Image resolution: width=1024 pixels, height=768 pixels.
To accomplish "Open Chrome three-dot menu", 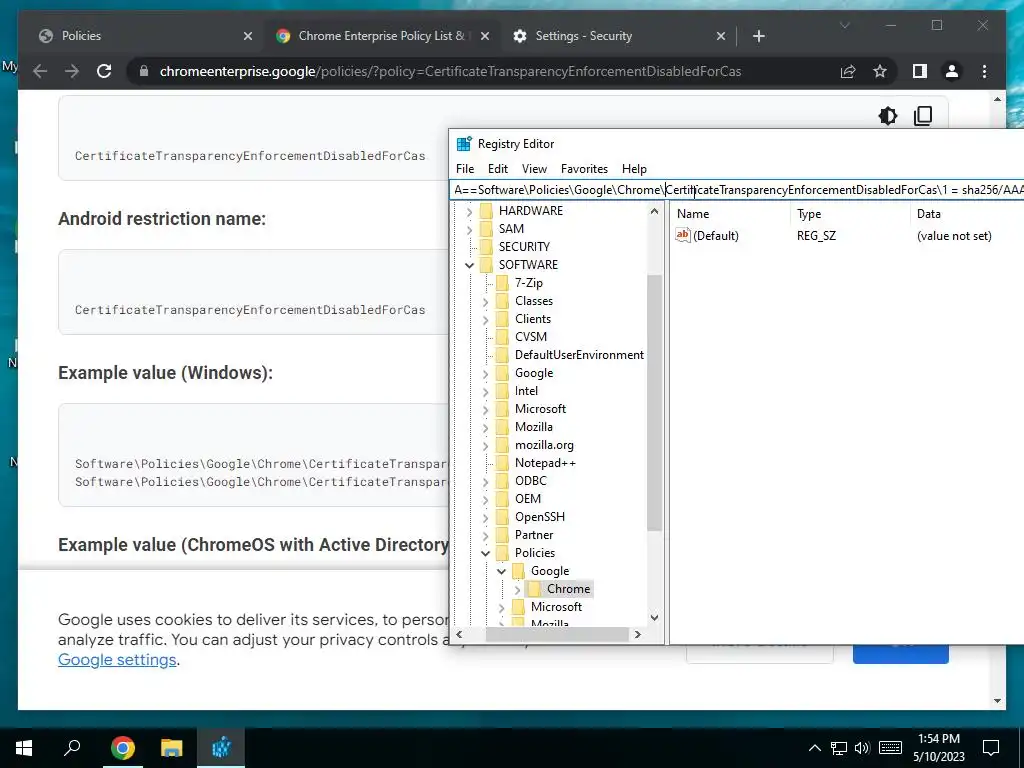I will [984, 71].
